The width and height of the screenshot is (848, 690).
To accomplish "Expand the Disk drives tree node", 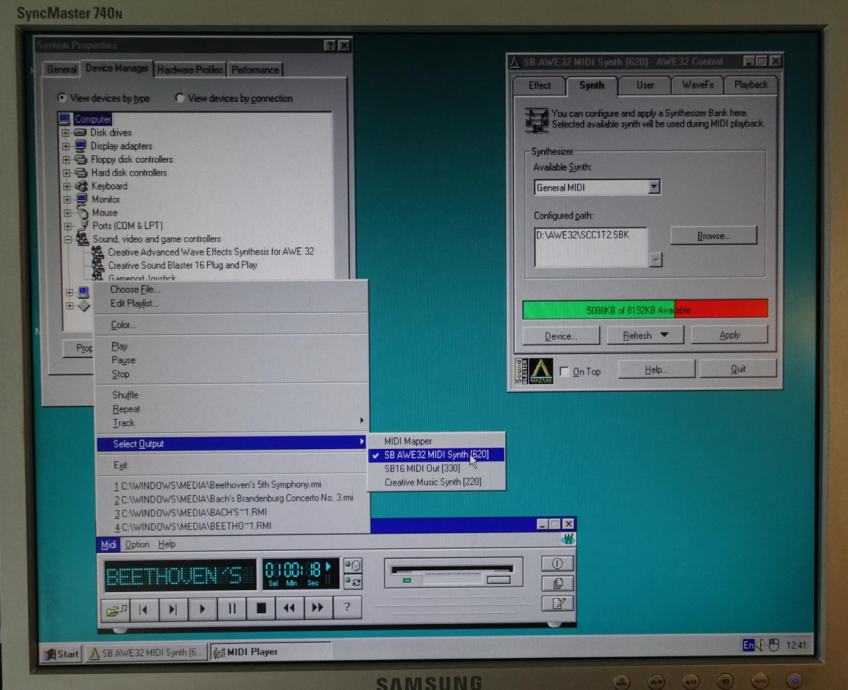I will tap(66, 133).
